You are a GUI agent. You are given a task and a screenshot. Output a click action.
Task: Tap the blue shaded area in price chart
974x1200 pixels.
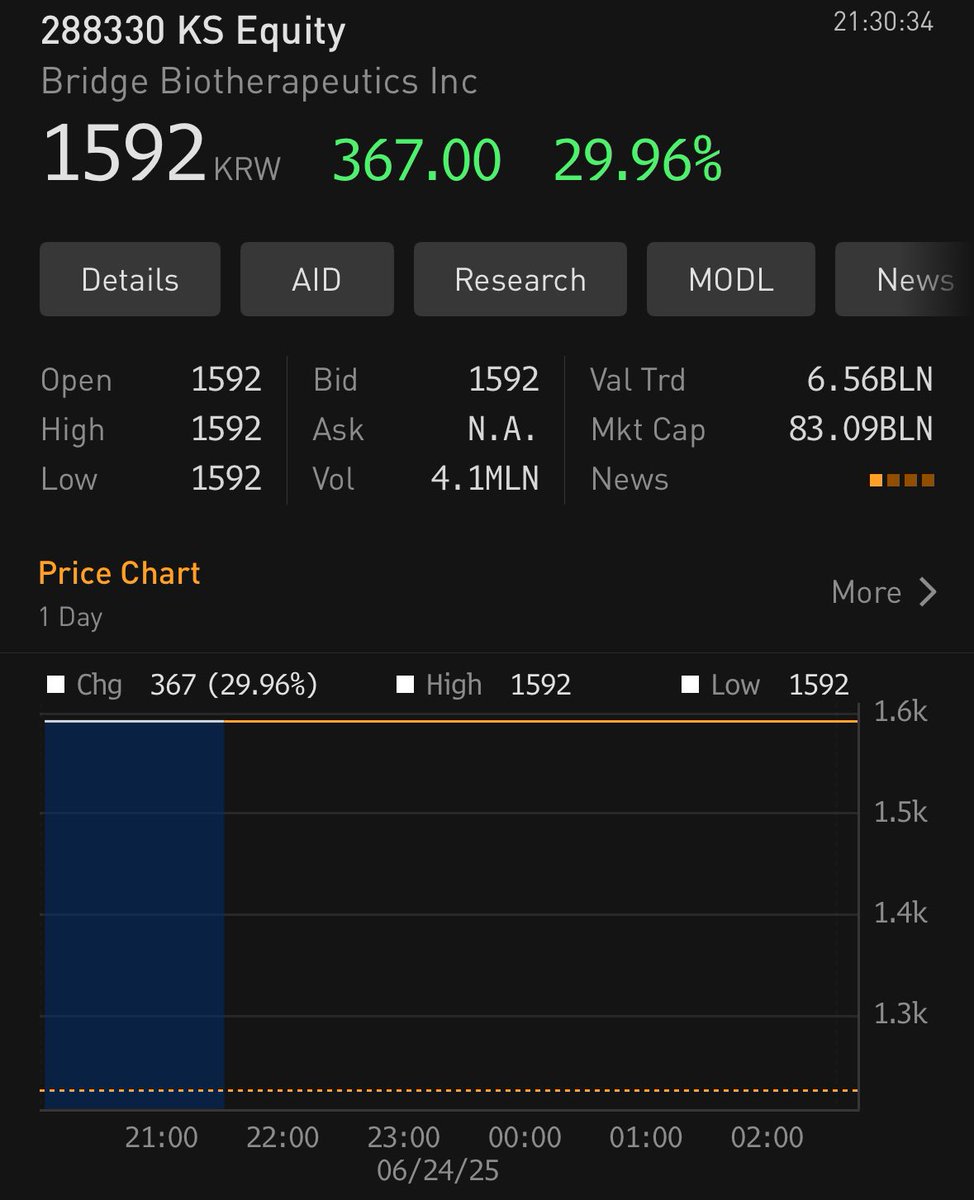click(x=134, y=914)
